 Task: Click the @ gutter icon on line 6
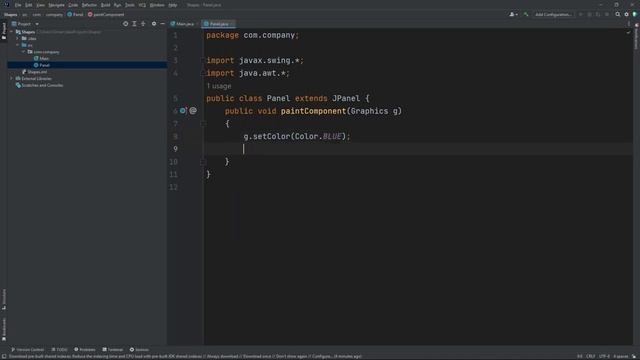point(193,111)
